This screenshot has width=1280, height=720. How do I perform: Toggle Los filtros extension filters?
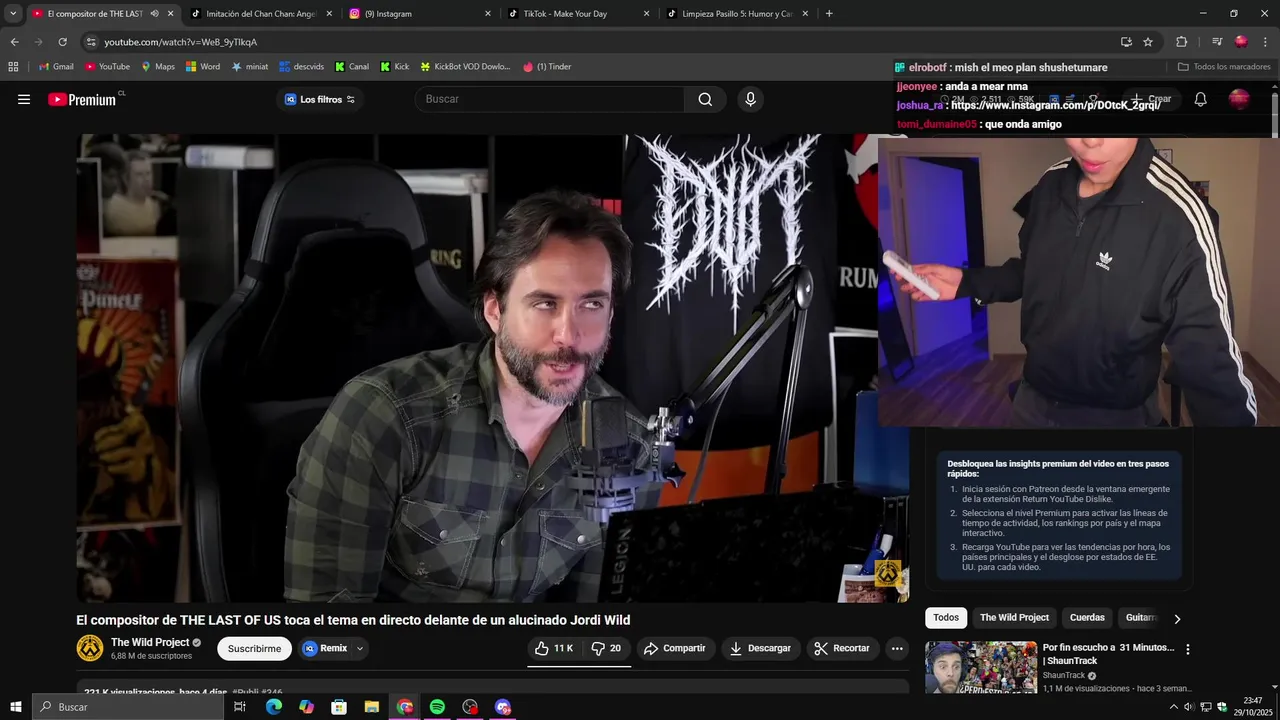click(320, 99)
